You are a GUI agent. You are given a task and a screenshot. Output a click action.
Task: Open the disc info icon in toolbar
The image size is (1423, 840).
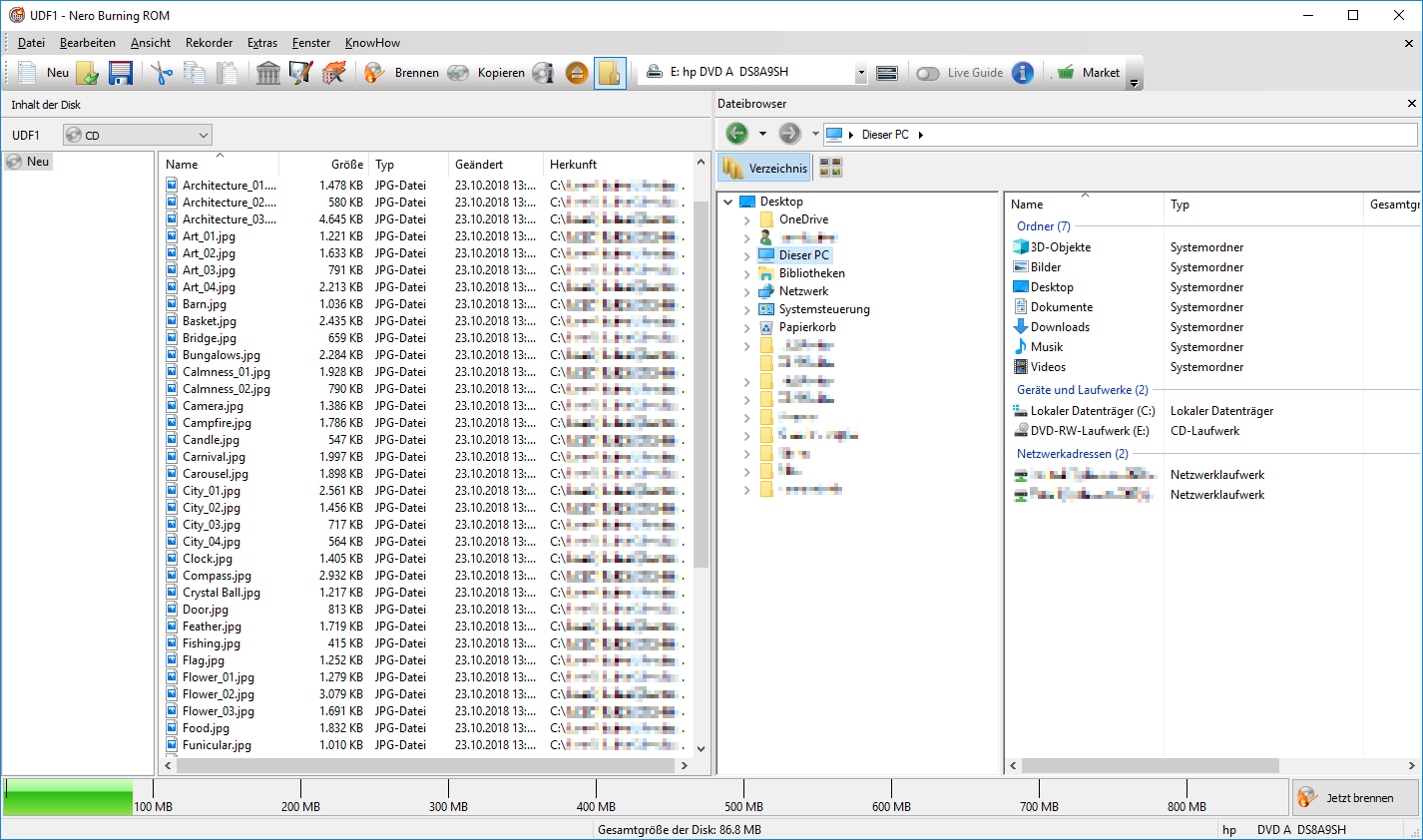pos(543,73)
